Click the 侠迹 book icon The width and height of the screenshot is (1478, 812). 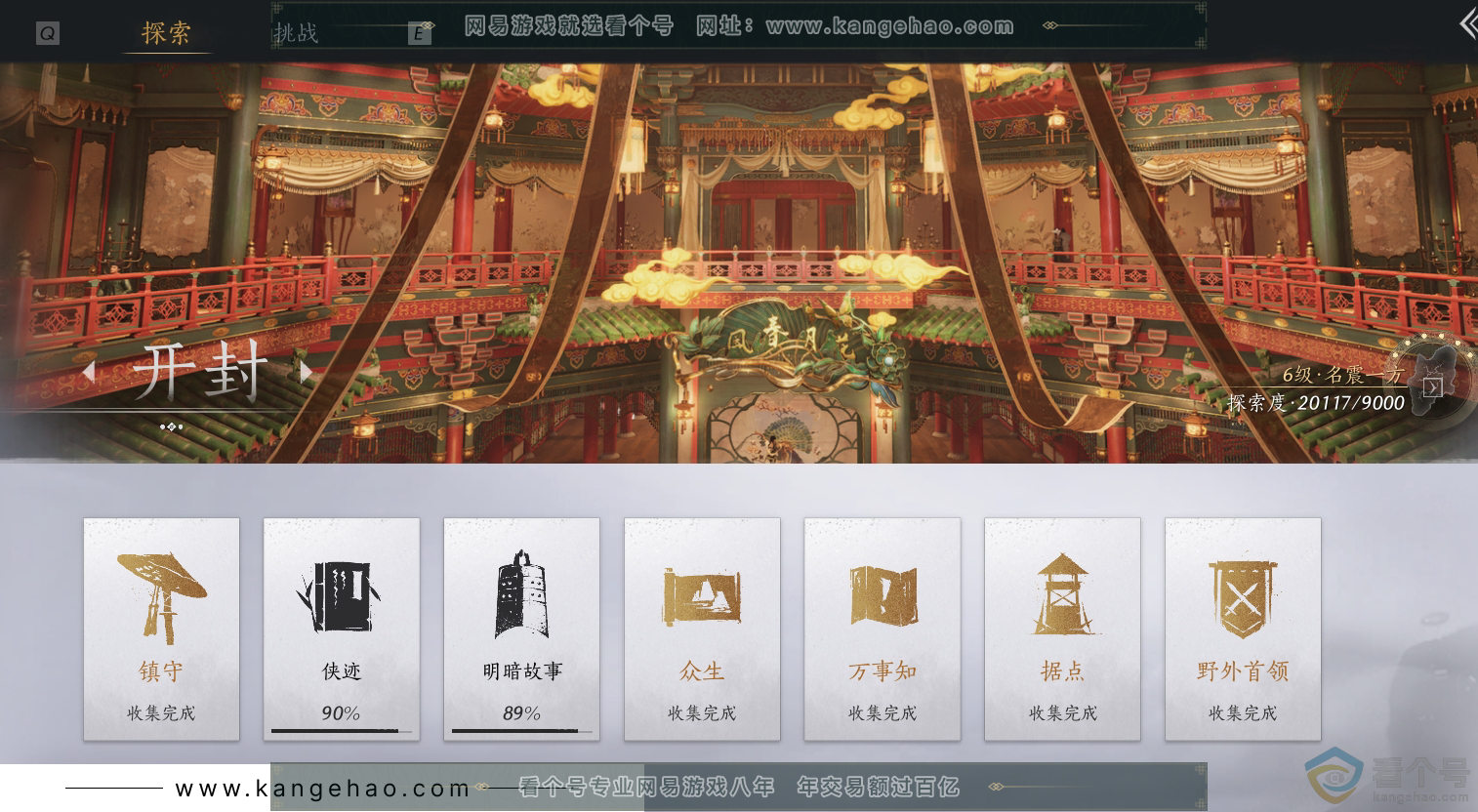[339, 597]
